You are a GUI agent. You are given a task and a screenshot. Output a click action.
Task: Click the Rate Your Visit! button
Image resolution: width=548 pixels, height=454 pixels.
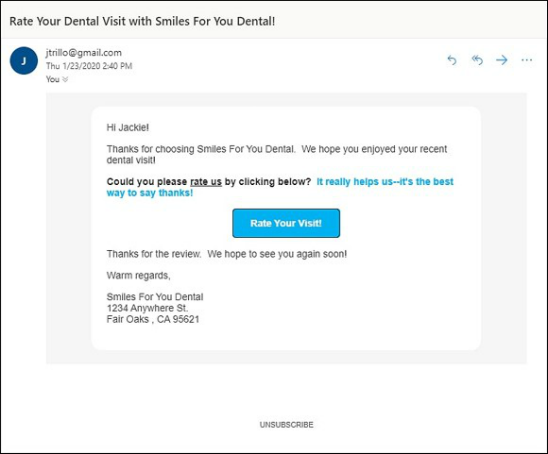286,223
